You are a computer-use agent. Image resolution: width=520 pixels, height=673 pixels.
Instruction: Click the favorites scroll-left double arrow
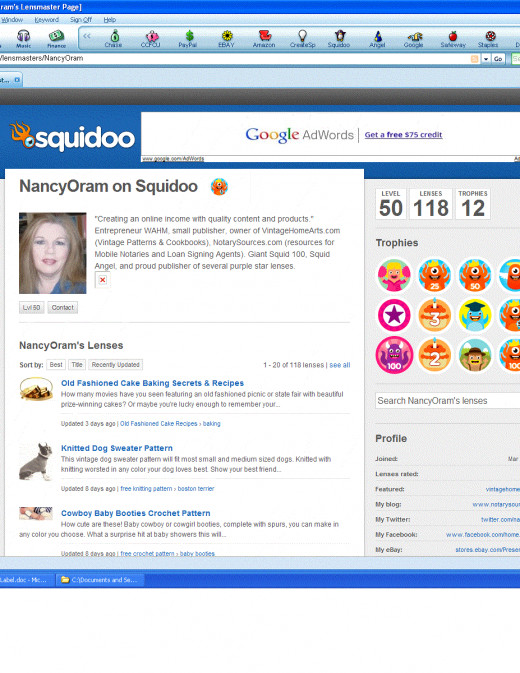coord(87,36)
